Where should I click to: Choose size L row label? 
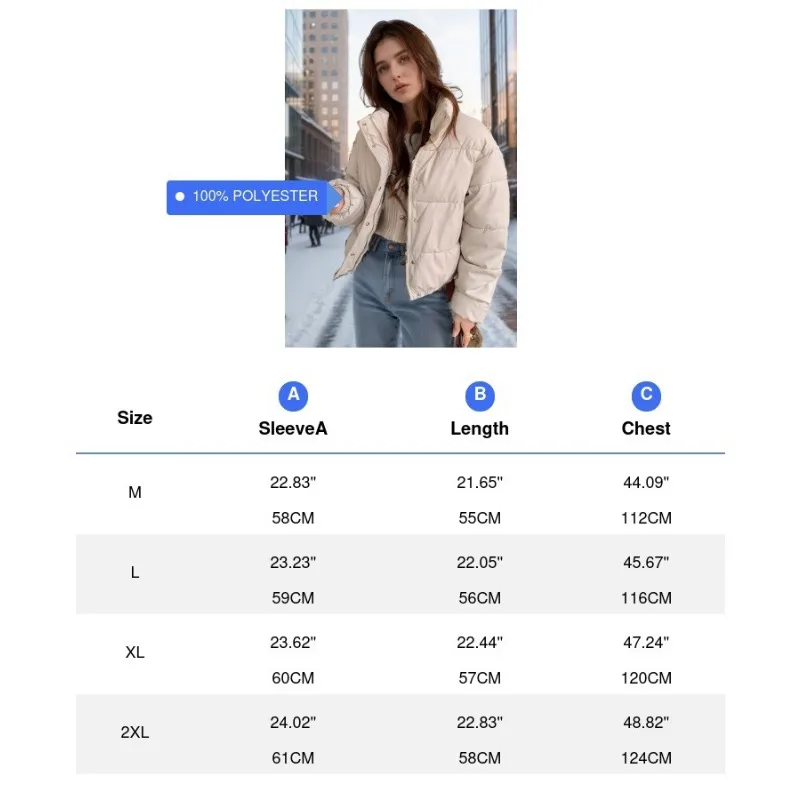tap(135, 573)
